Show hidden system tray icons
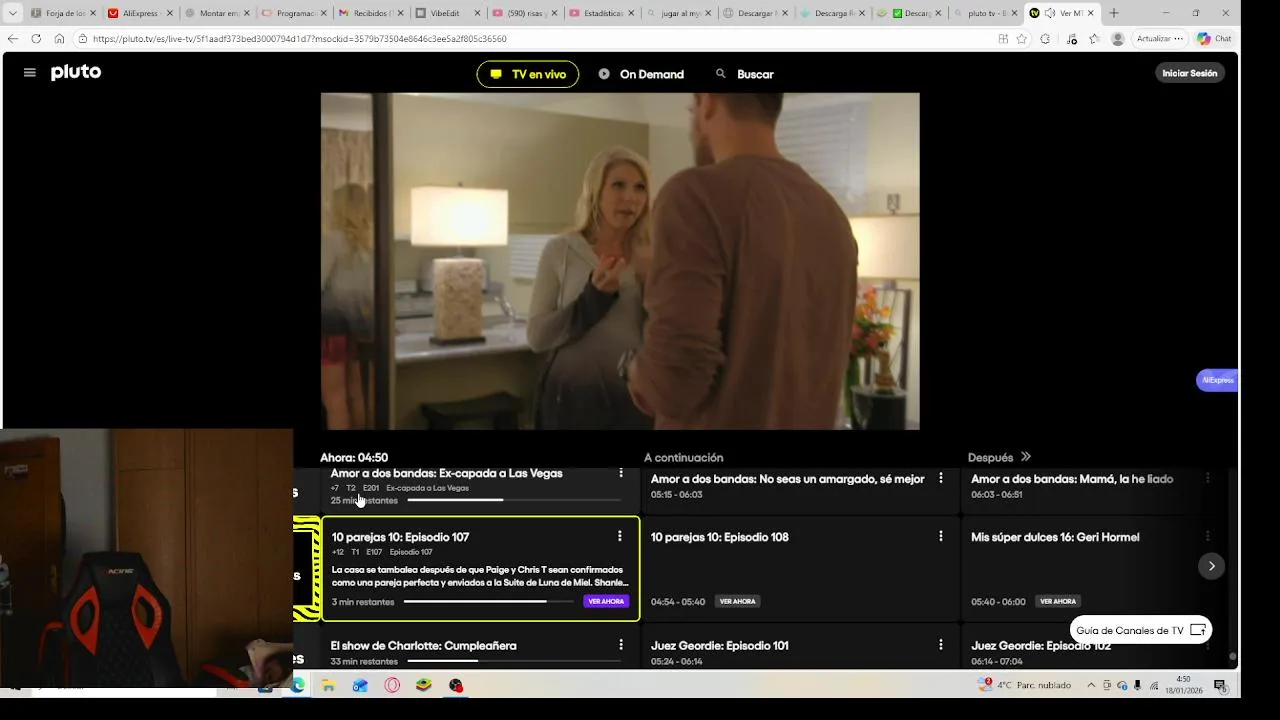The image size is (1280, 720). (x=1091, y=685)
